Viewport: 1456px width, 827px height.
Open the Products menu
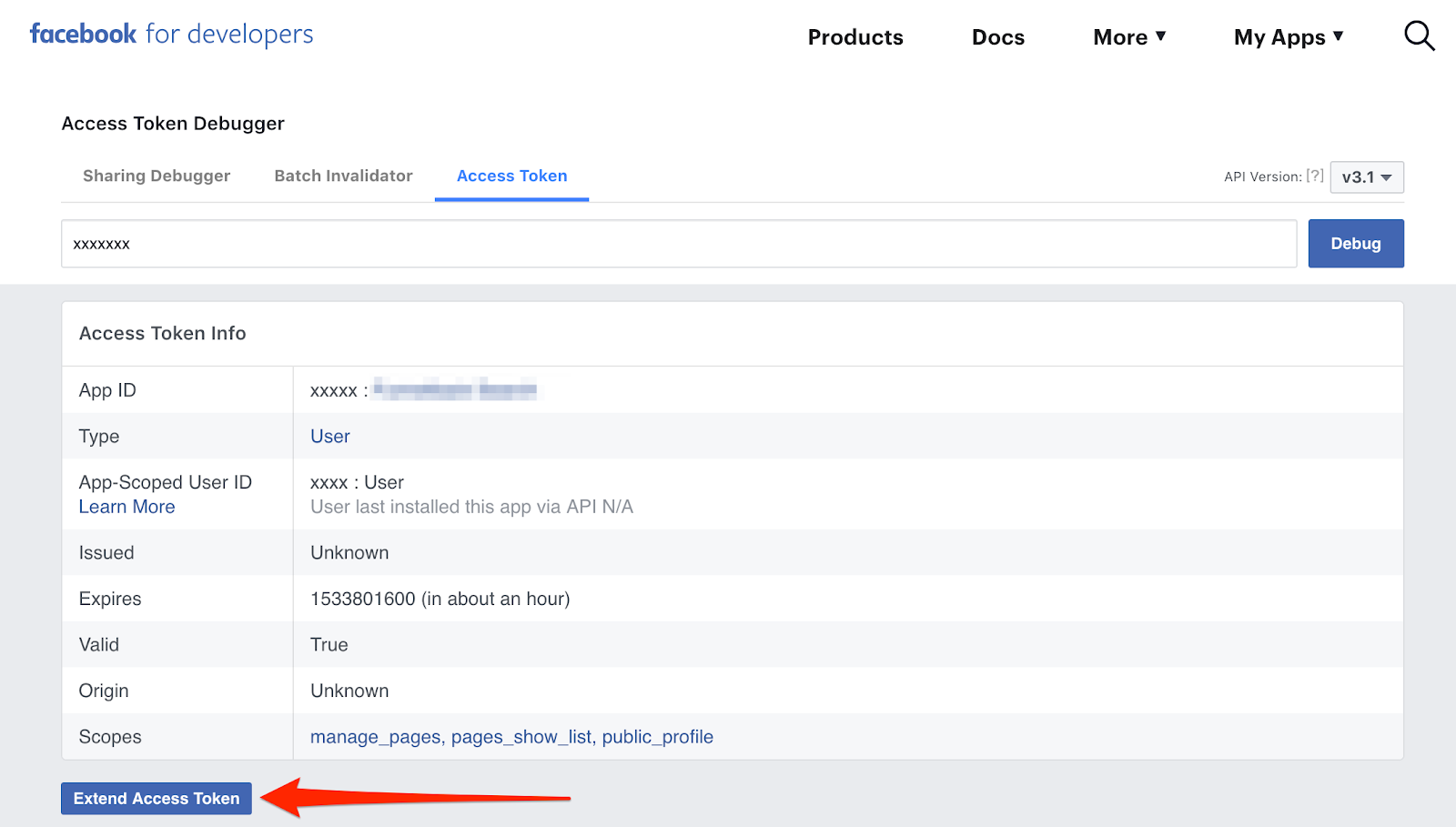(855, 37)
